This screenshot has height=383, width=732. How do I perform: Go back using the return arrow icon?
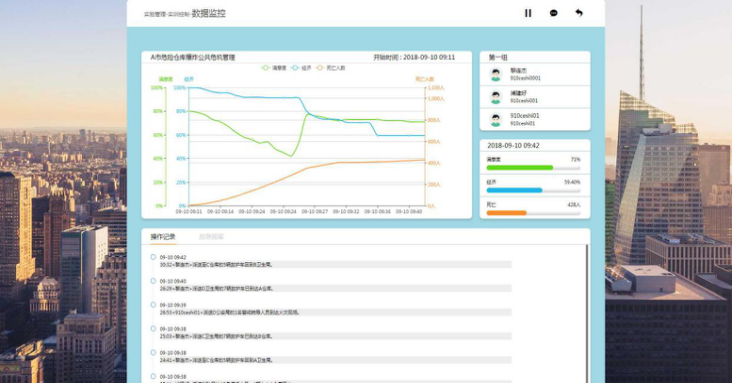click(x=579, y=13)
